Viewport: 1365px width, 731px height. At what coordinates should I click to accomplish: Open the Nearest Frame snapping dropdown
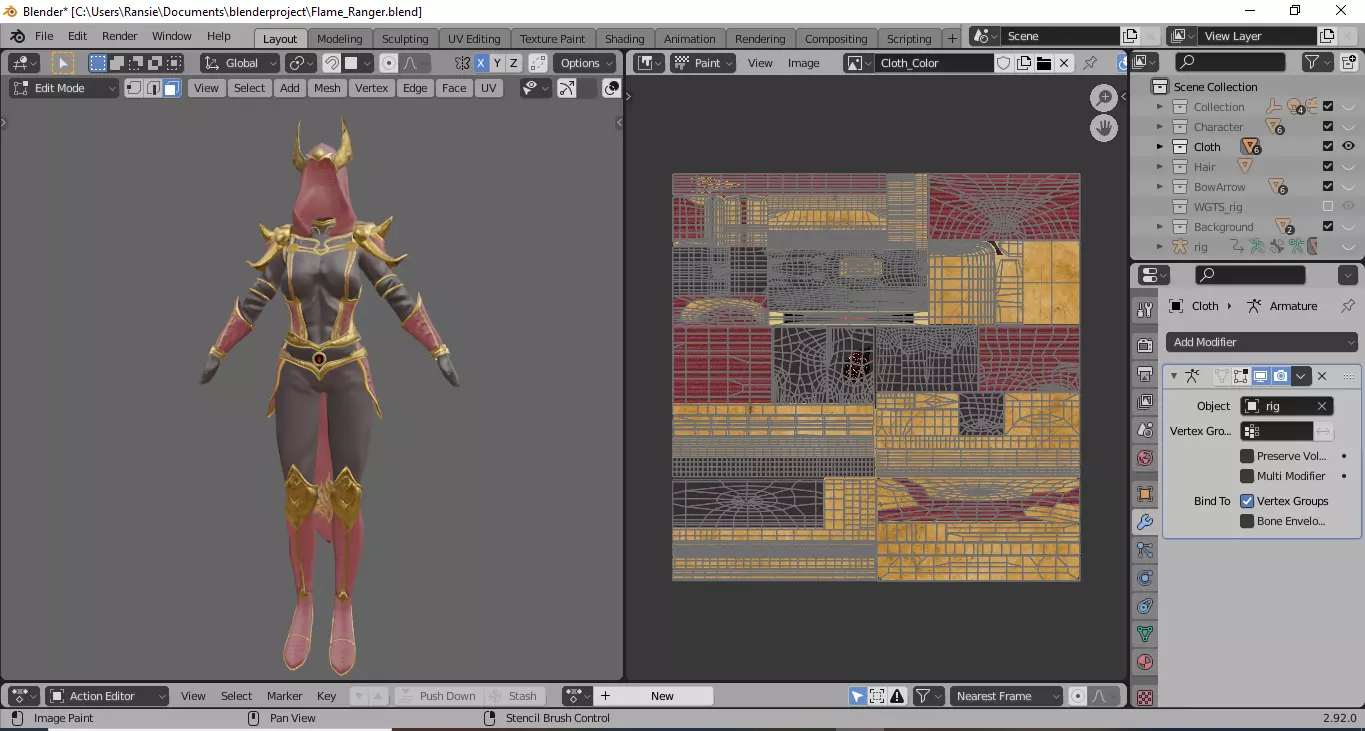(1006, 696)
